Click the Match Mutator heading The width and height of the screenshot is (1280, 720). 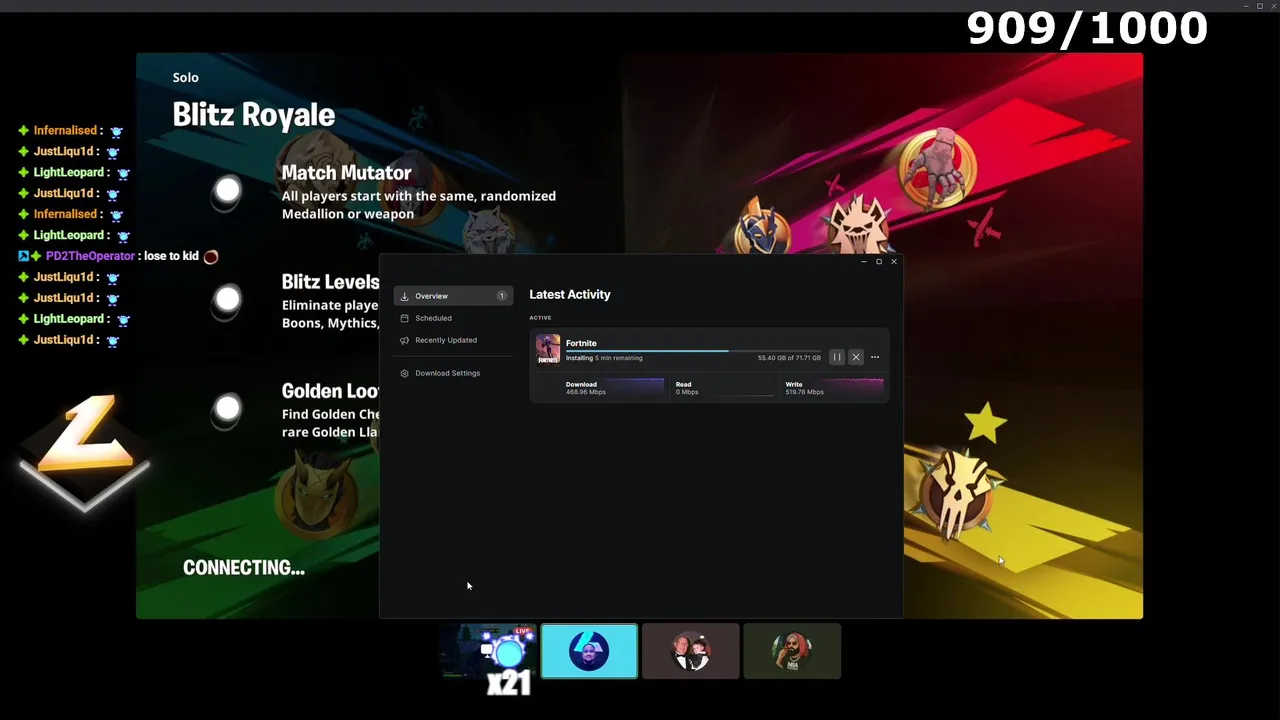346,173
